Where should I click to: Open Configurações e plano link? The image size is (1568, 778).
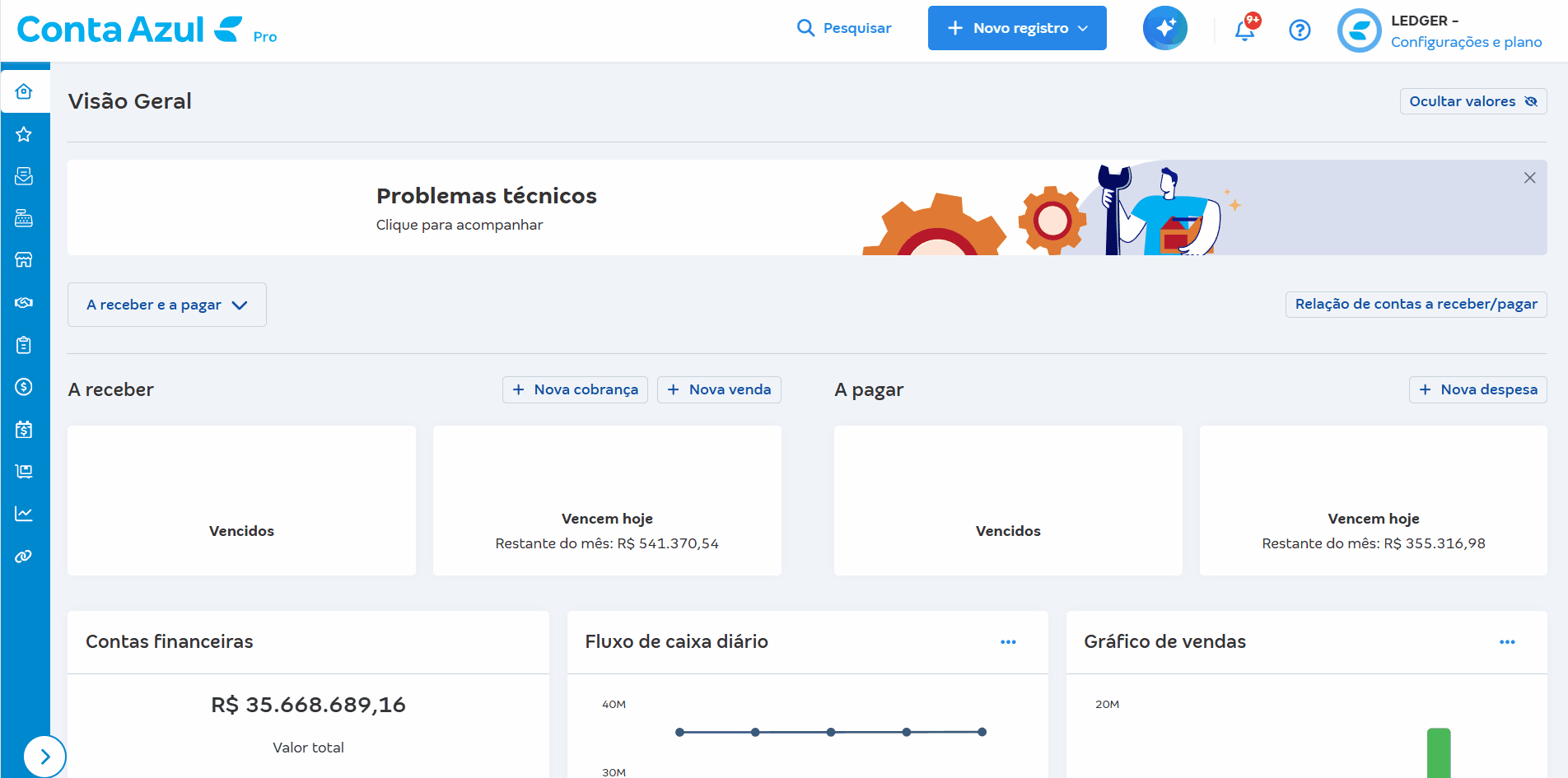click(x=1466, y=42)
